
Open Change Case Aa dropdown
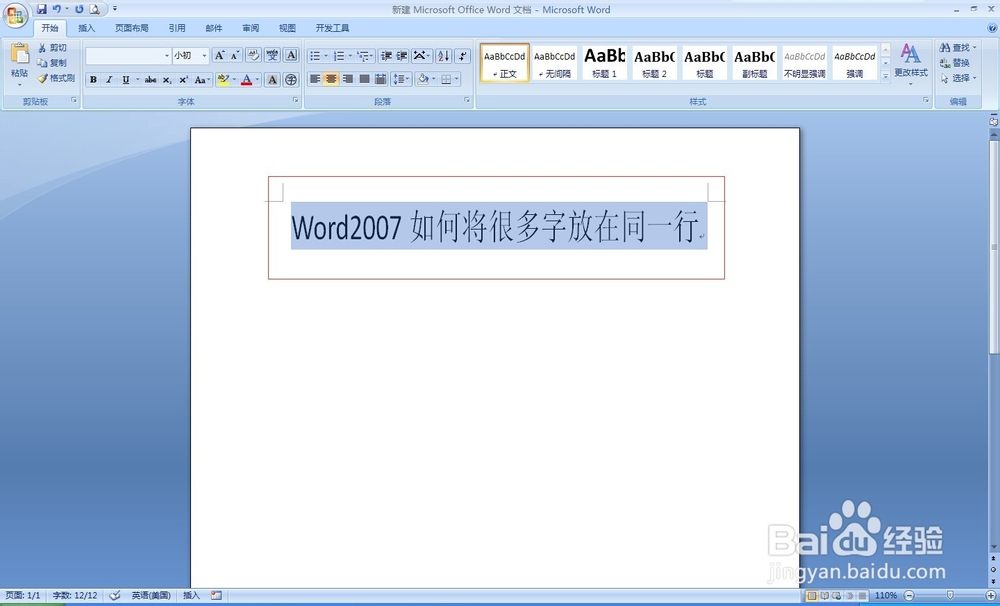[x=203, y=80]
